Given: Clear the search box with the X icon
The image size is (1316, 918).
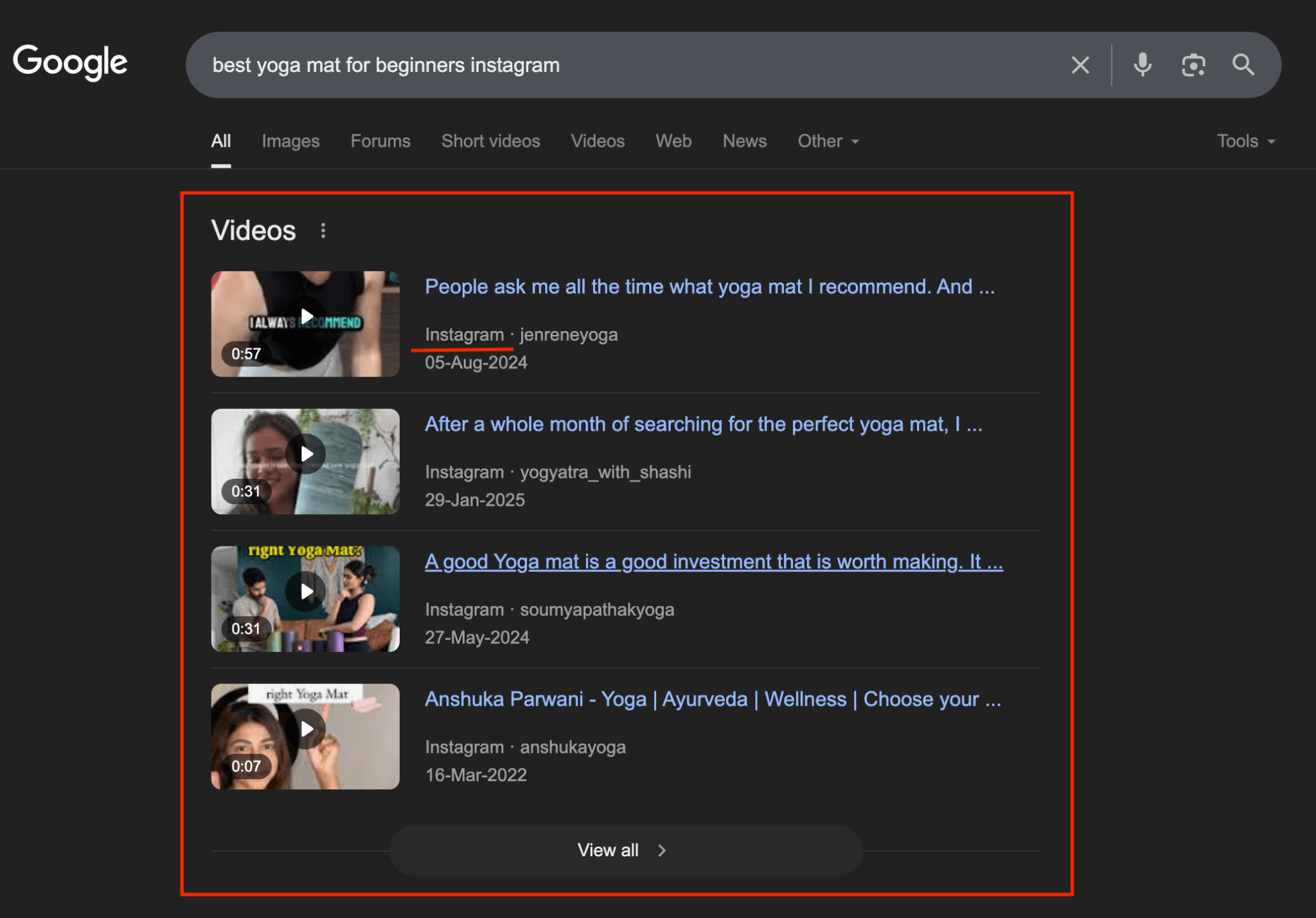Looking at the screenshot, I should [x=1080, y=65].
